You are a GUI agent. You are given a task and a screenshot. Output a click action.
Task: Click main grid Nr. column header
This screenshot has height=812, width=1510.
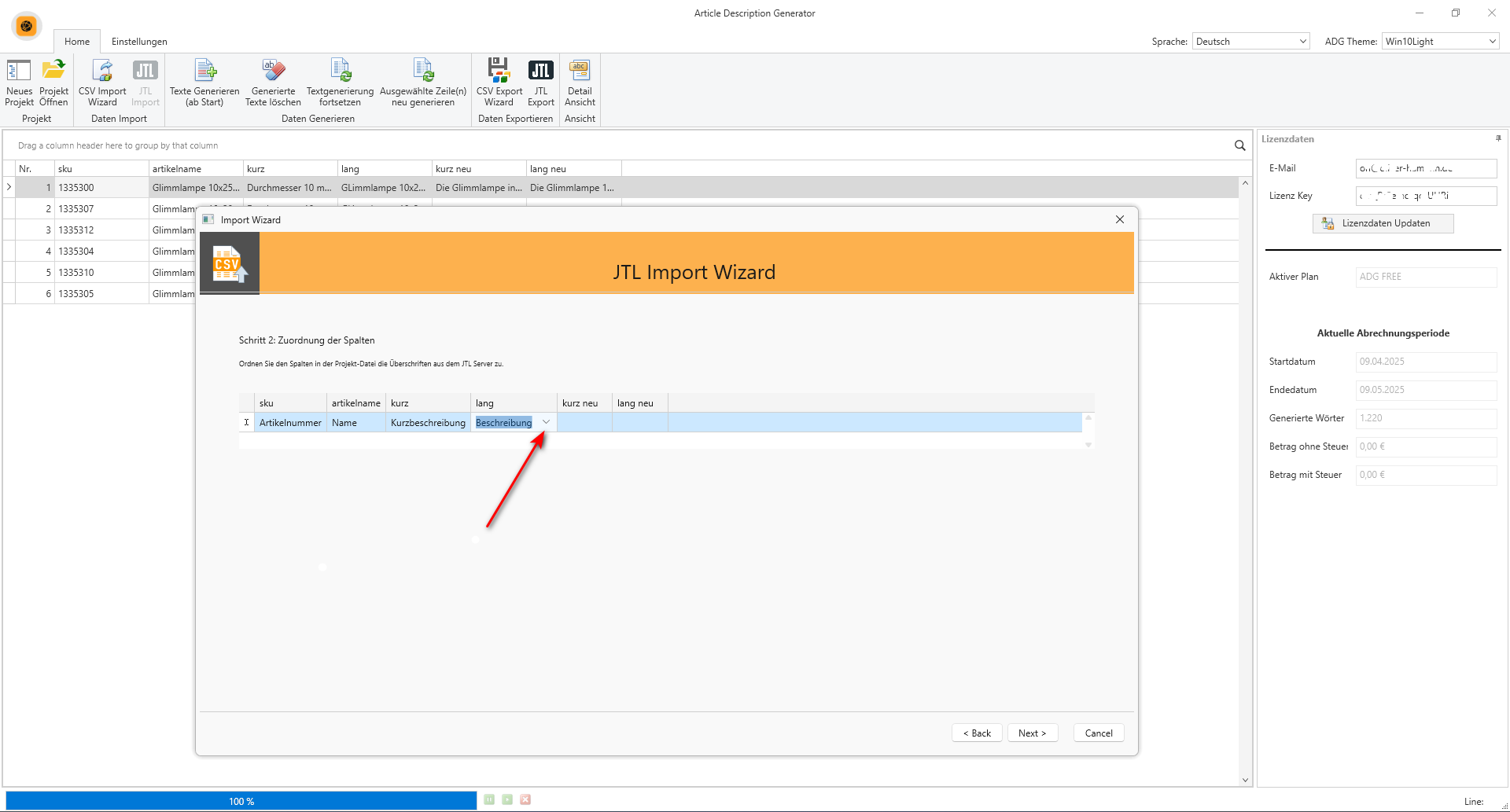35,169
